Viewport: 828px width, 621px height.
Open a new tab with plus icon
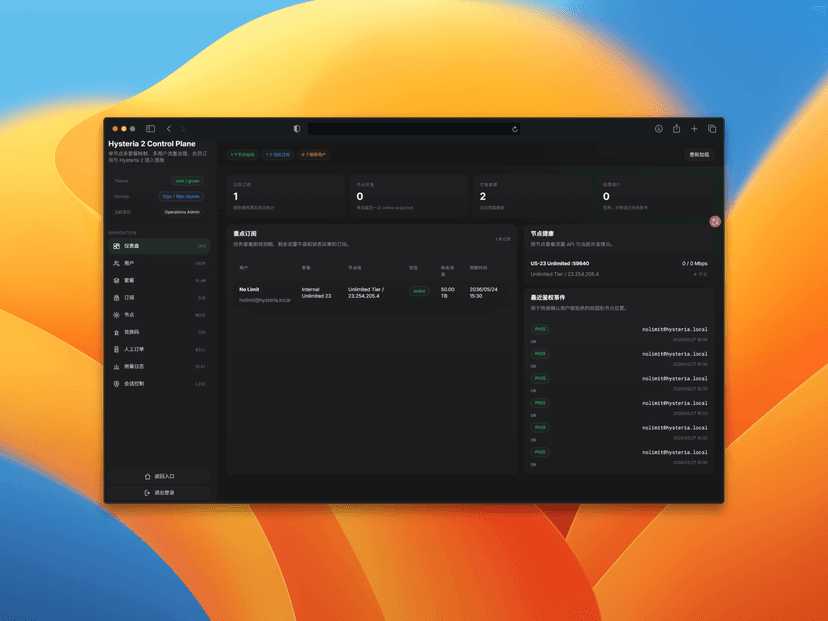coord(694,129)
